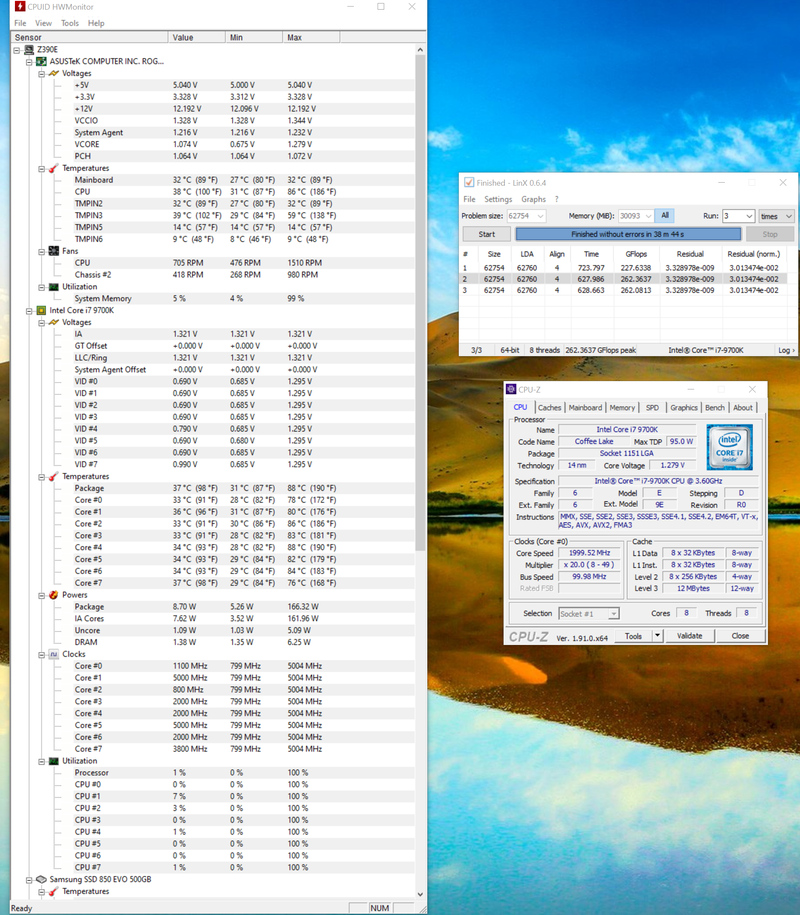Screen dimensions: 800x915
Task: Click the Intel Core i7 logo in CPU-Z
Action: pyautogui.click(x=729, y=447)
